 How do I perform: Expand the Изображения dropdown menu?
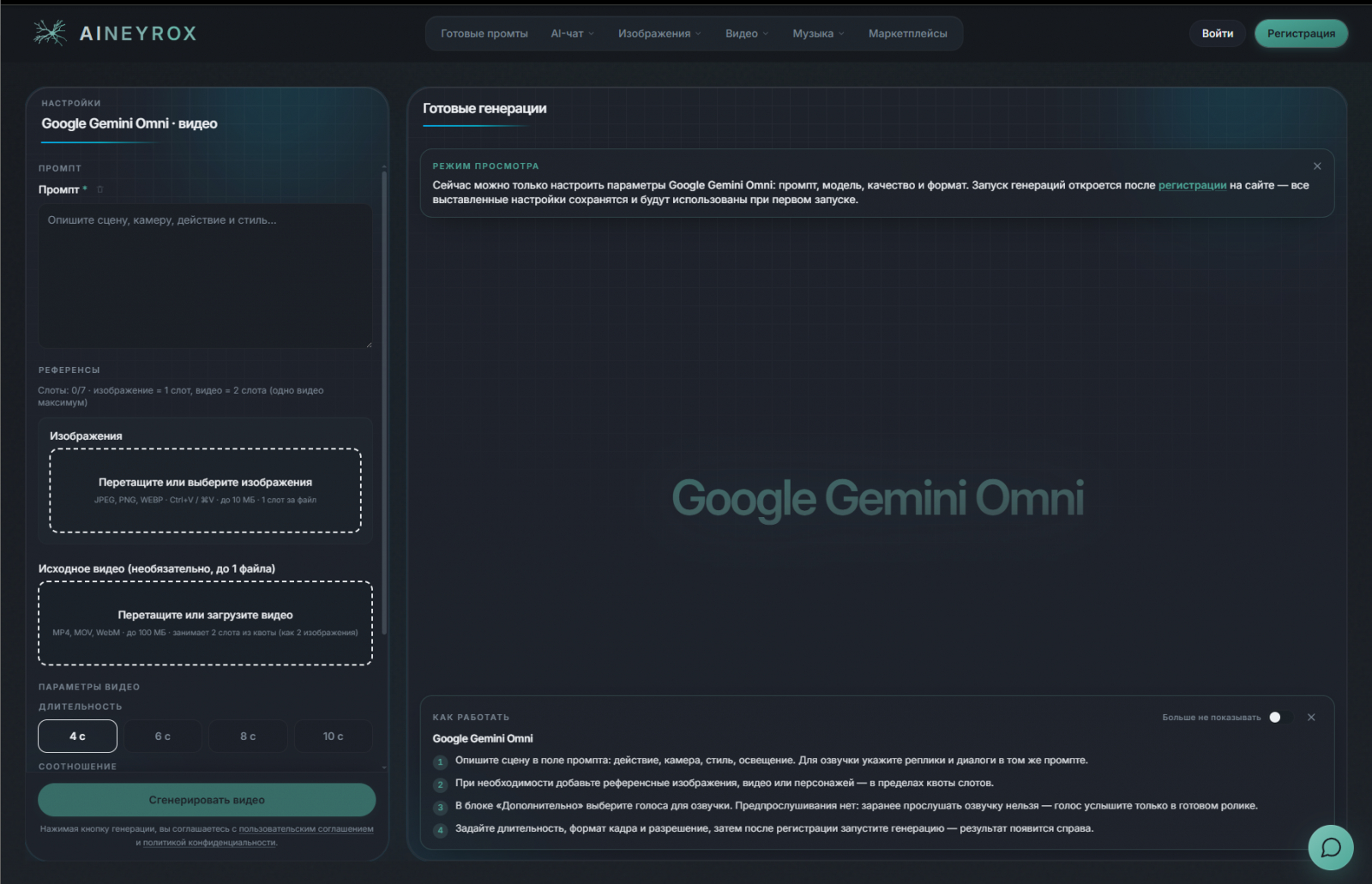pyautogui.click(x=659, y=33)
